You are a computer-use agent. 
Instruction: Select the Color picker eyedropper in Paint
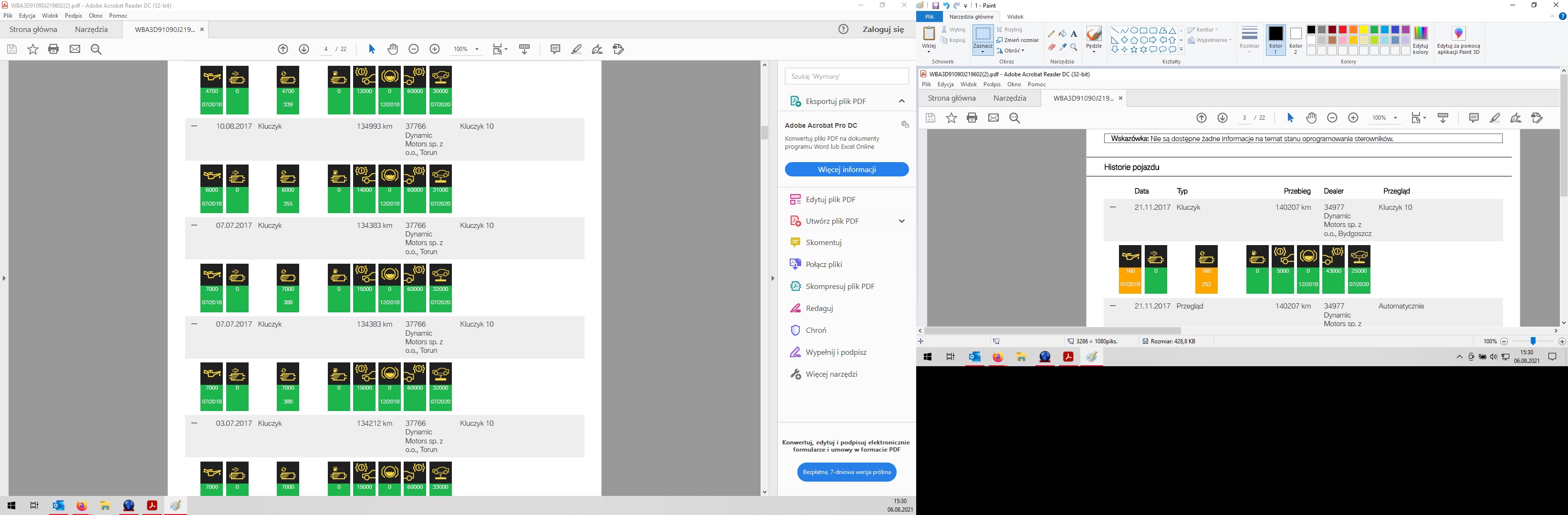[x=1062, y=47]
